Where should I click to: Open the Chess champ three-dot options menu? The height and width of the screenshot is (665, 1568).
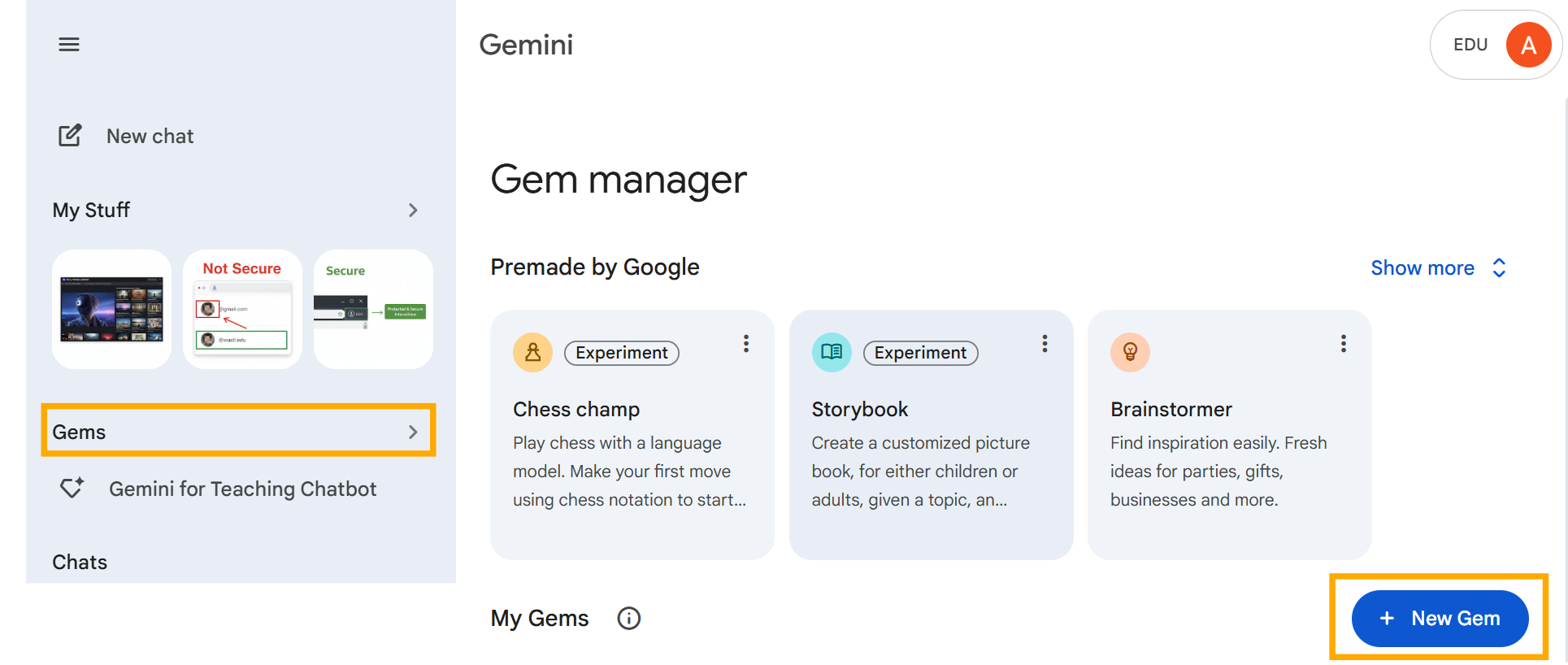(x=745, y=344)
